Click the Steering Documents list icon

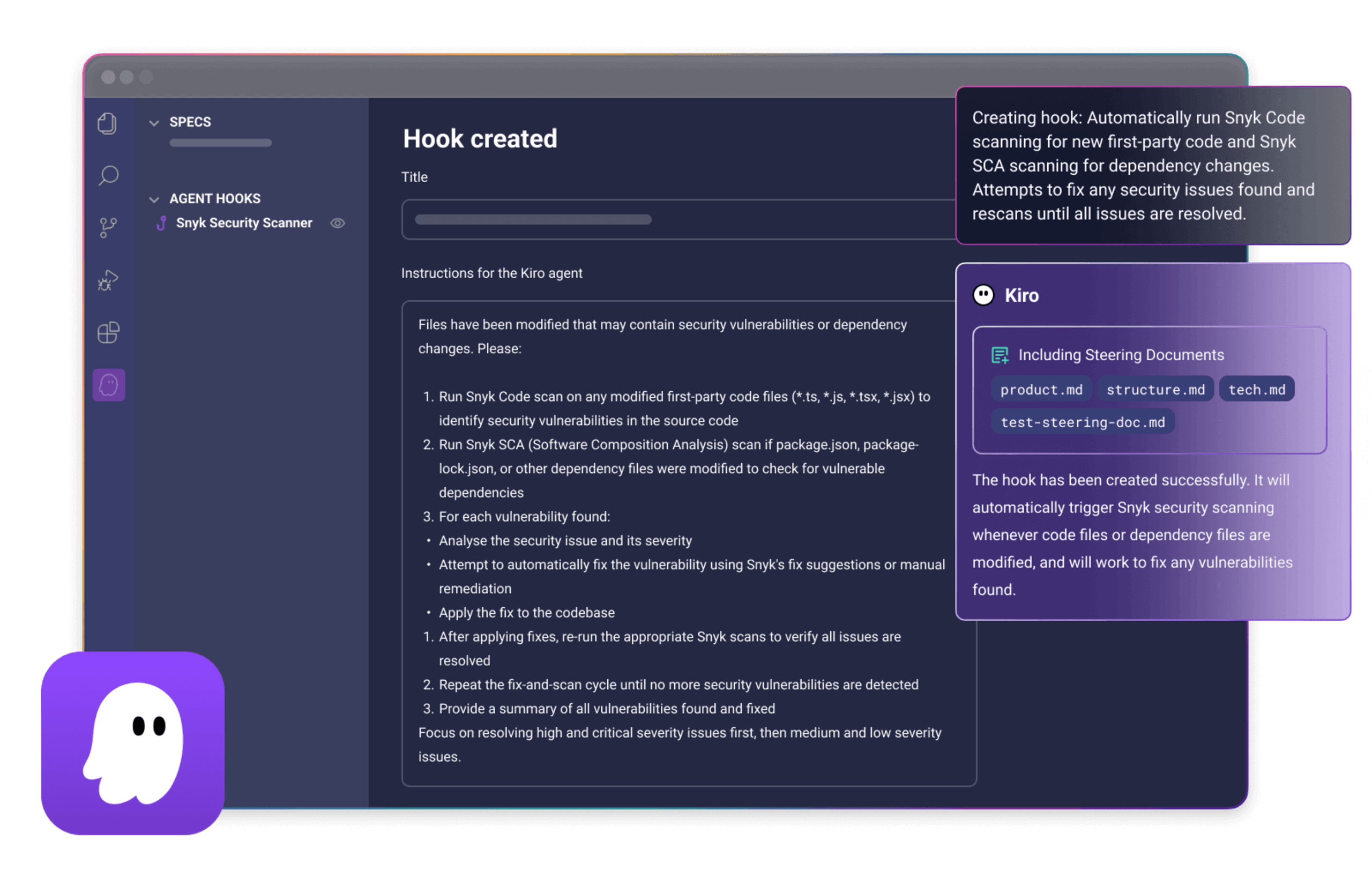pos(1000,355)
